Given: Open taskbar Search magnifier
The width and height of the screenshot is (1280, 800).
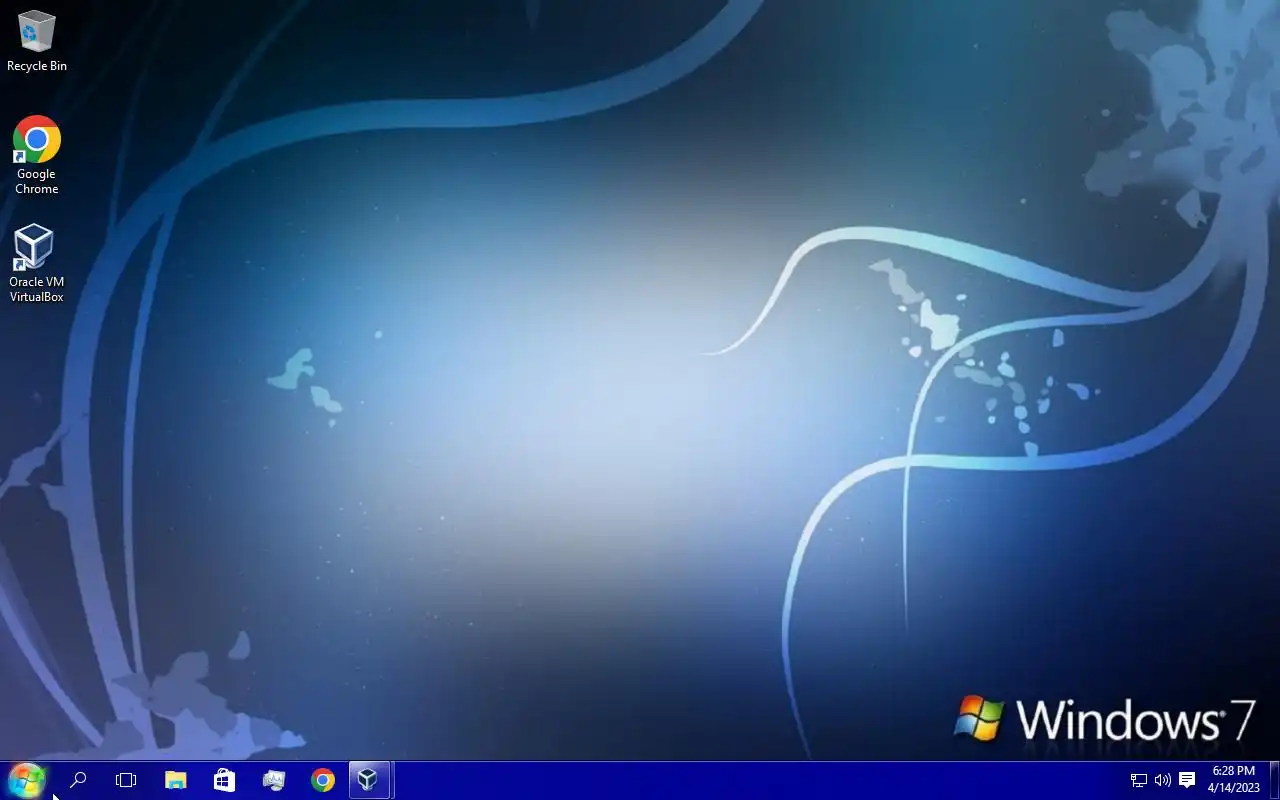Looking at the screenshot, I should point(77,780).
